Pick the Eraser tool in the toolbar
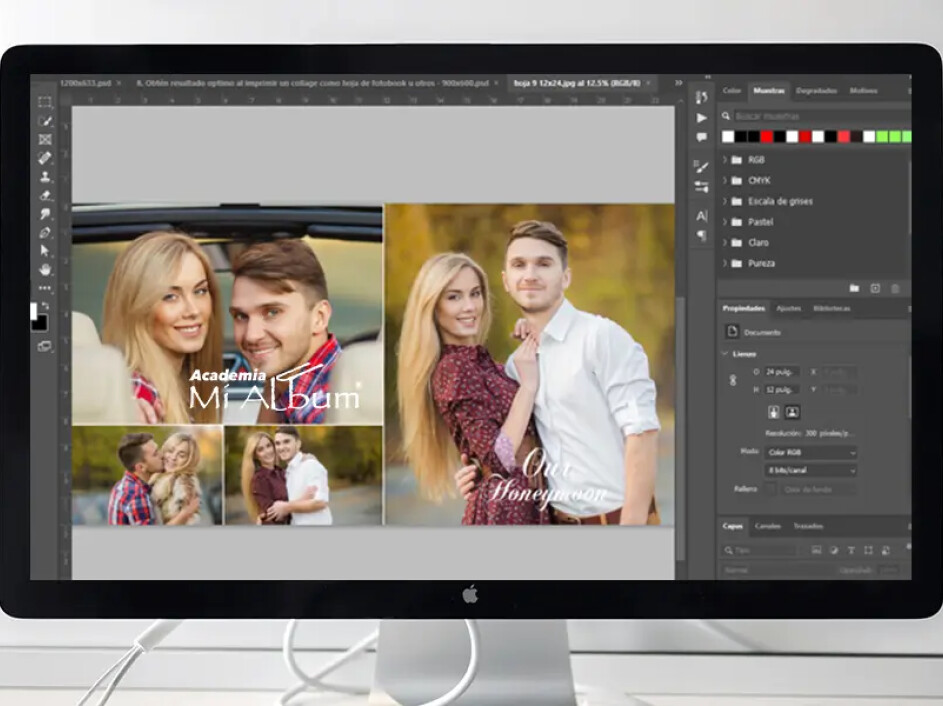Screen dimensions: 943x706 click(x=45, y=196)
